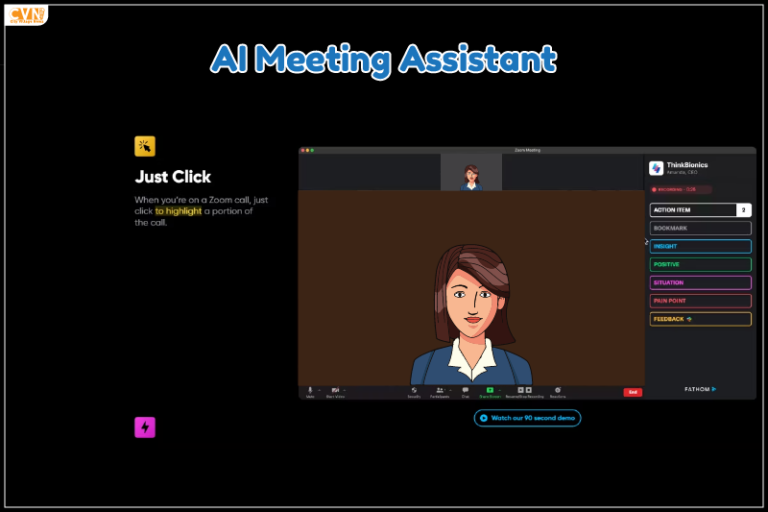Screen dimensions: 768x512
Task: Click the pink lightning bolt icon
Action: point(144,427)
